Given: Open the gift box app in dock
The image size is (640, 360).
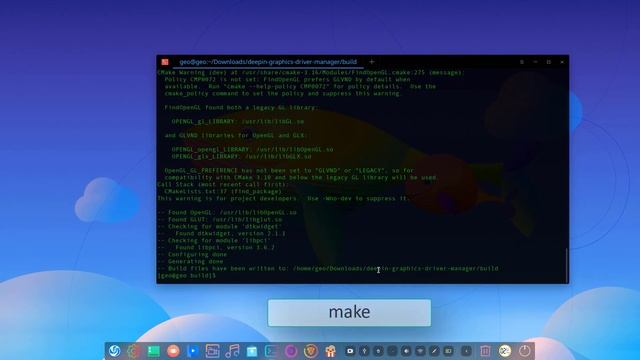Looking at the screenshot, I should pos(330,351).
